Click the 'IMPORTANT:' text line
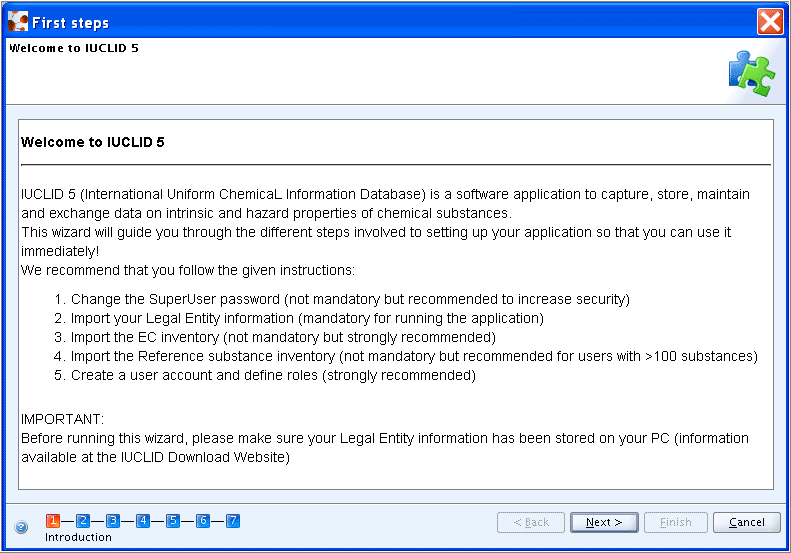This screenshot has width=791, height=553. [x=63, y=419]
